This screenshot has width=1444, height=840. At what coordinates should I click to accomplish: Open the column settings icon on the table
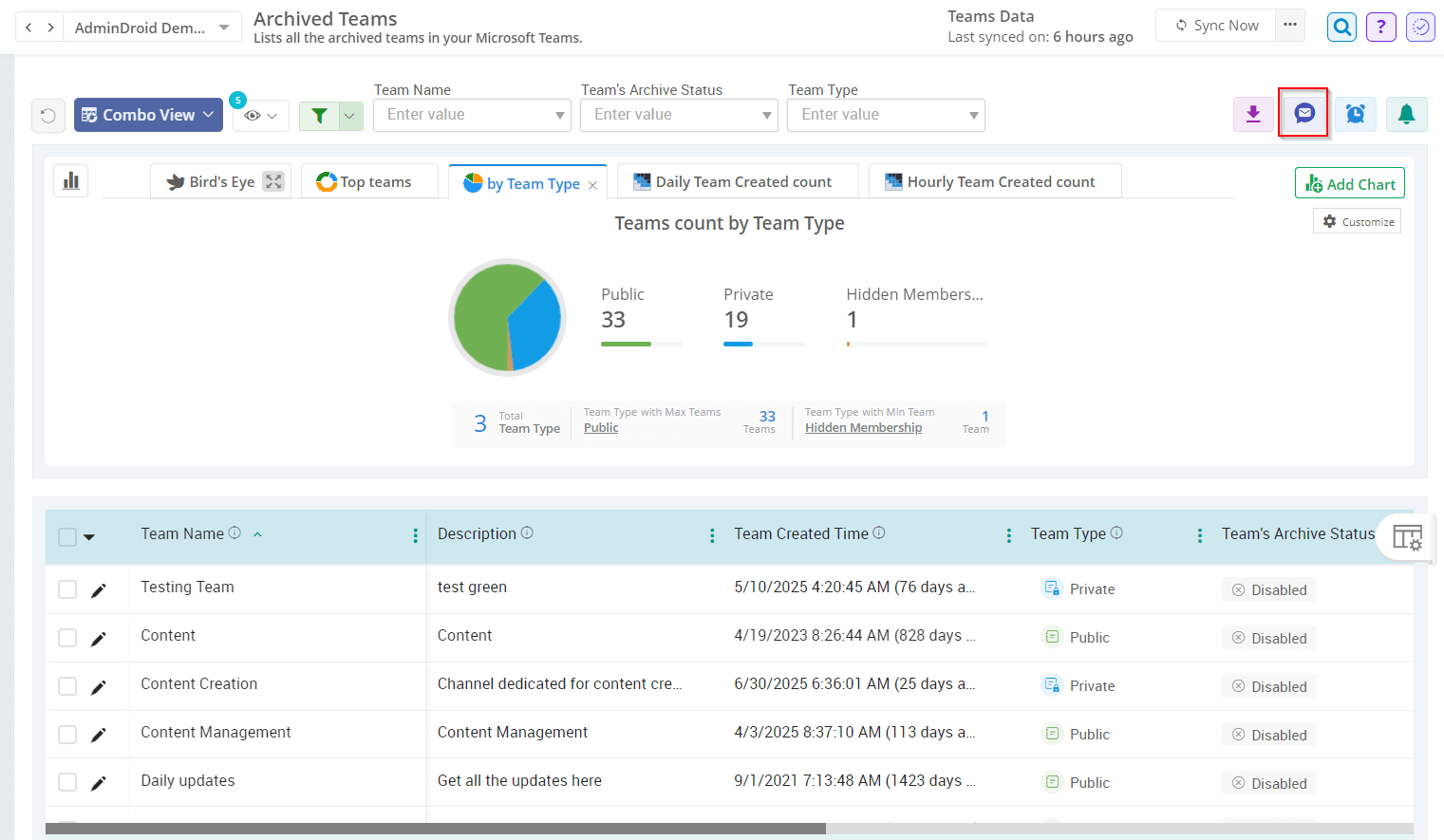pyautogui.click(x=1407, y=537)
